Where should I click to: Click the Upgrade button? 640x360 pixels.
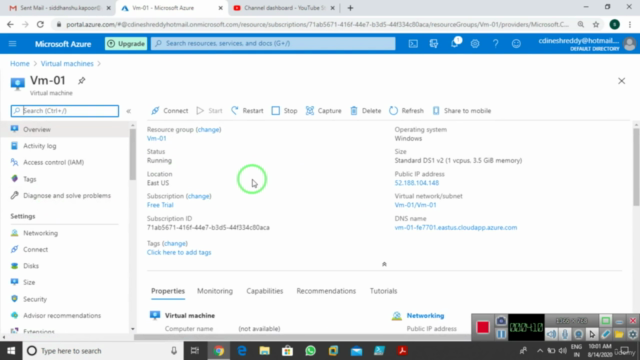(126, 44)
